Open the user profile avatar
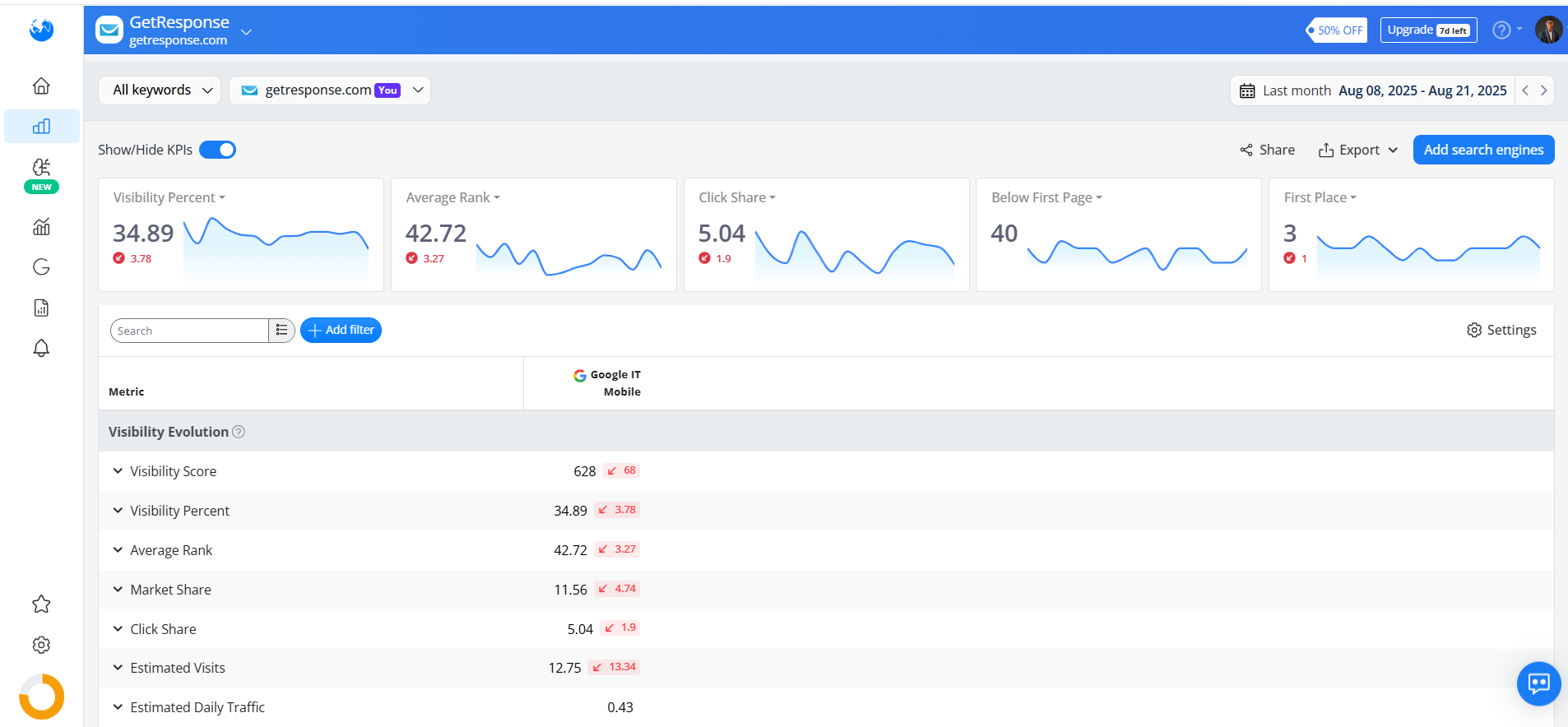Screen dimensions: 1568x727 coord(1548,30)
